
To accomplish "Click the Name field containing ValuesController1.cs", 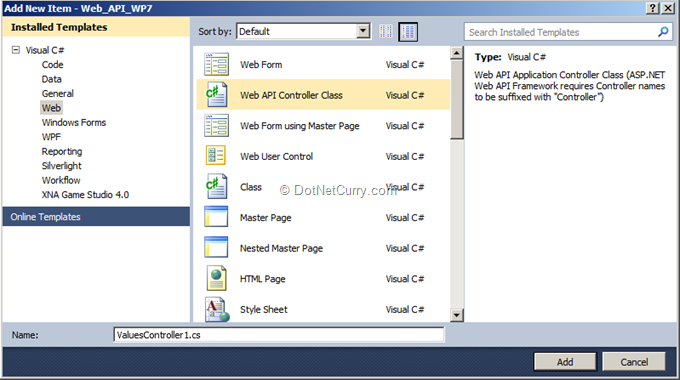I will [279, 334].
